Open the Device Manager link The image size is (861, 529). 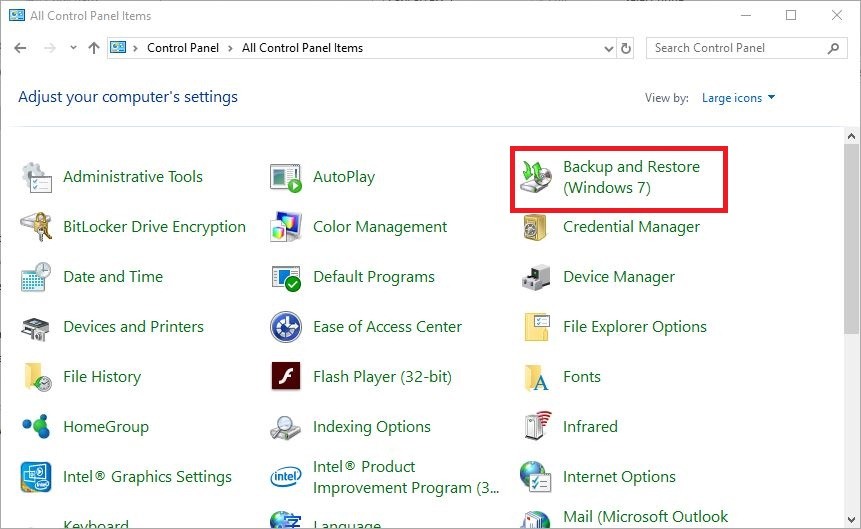[x=619, y=277]
